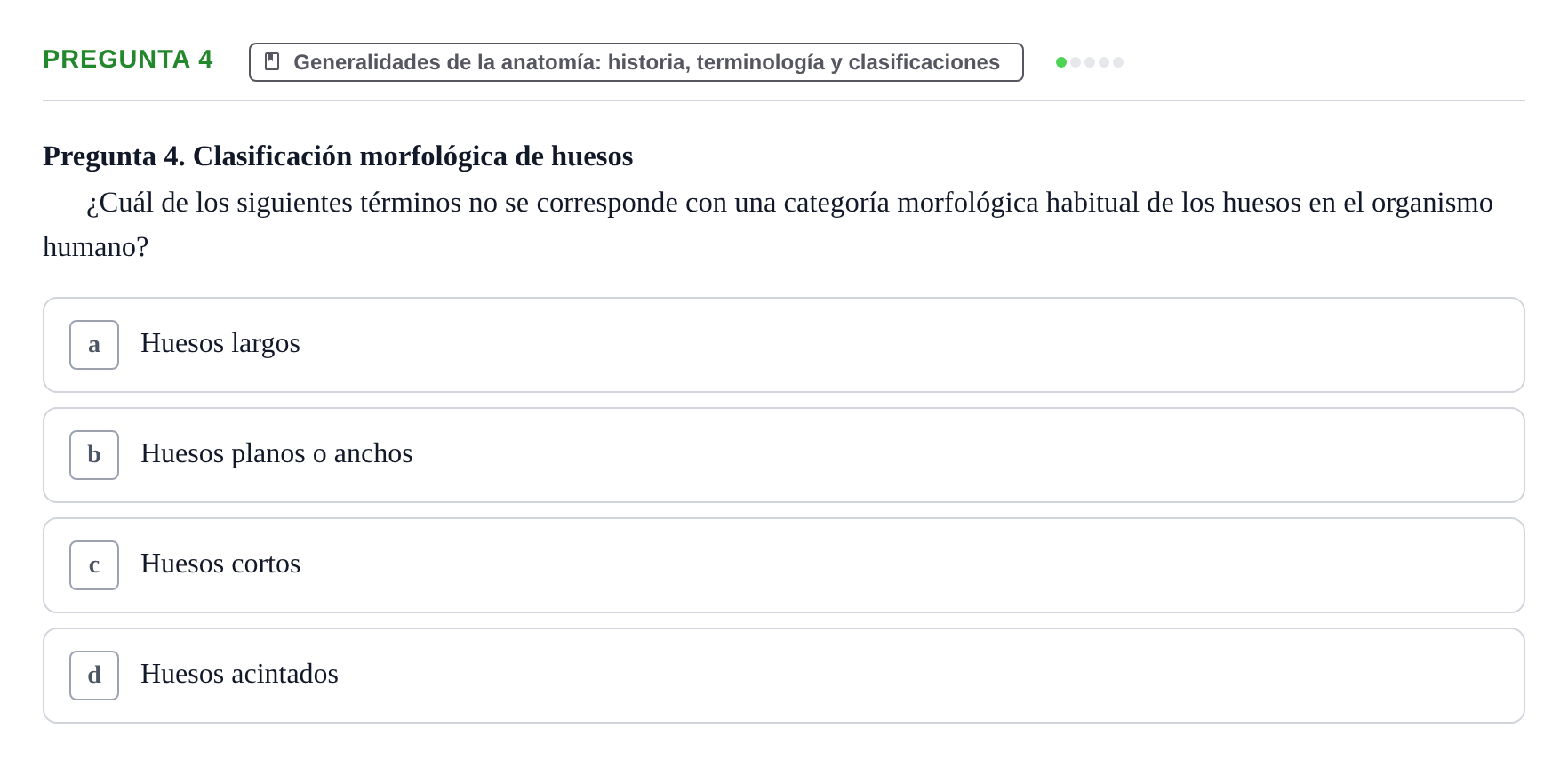The width and height of the screenshot is (1568, 768).
Task: Click the third gray difficulty dot
Action: 1090,62
